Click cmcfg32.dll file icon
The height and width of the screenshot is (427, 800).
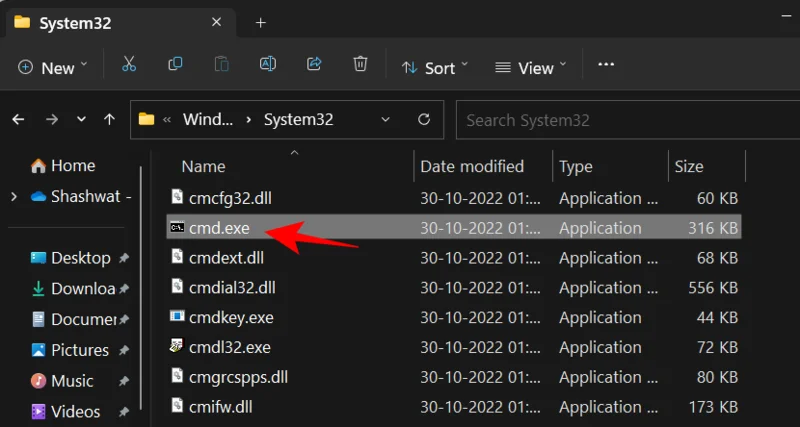[x=177, y=196]
